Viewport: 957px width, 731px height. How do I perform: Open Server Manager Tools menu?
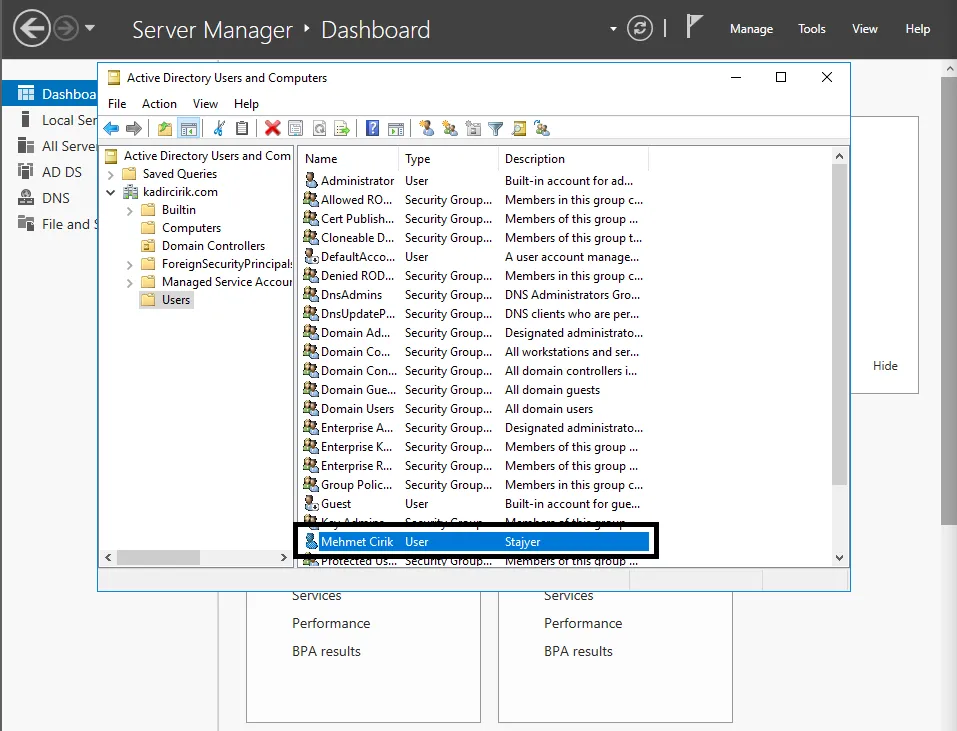812,29
